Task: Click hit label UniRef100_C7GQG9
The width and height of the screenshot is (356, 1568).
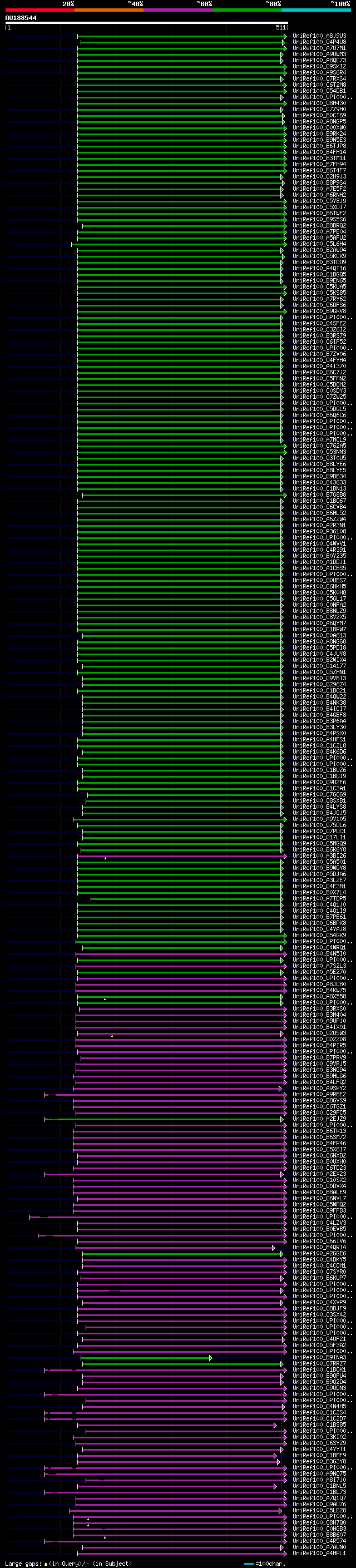Action: tap(319, 794)
